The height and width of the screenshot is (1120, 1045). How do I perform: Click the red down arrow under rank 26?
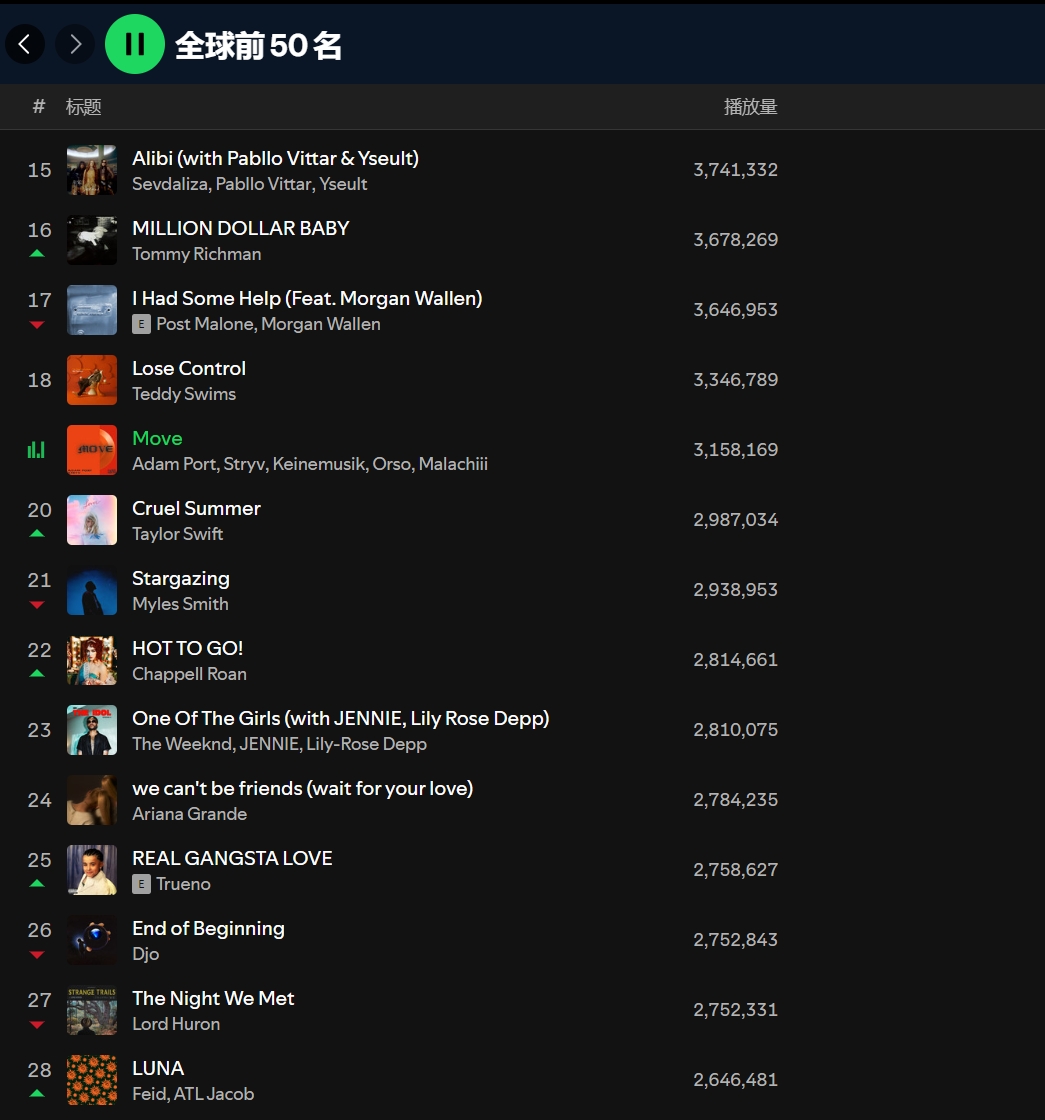click(37, 954)
